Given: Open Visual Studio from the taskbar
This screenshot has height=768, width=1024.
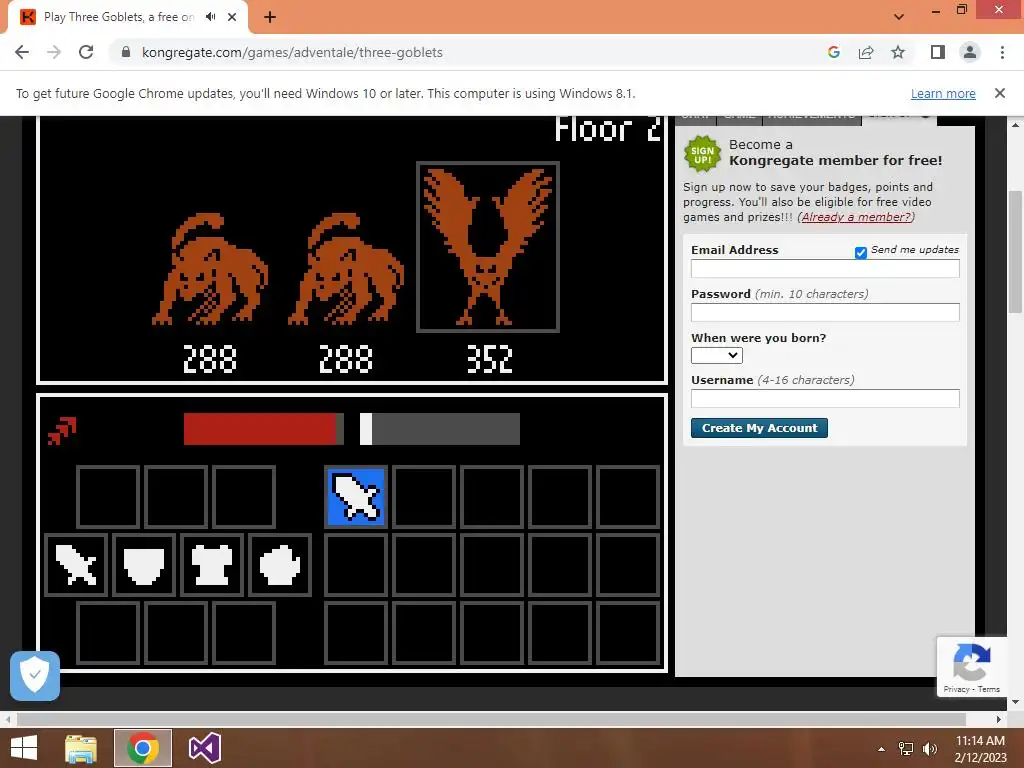Looking at the screenshot, I should click(x=204, y=748).
